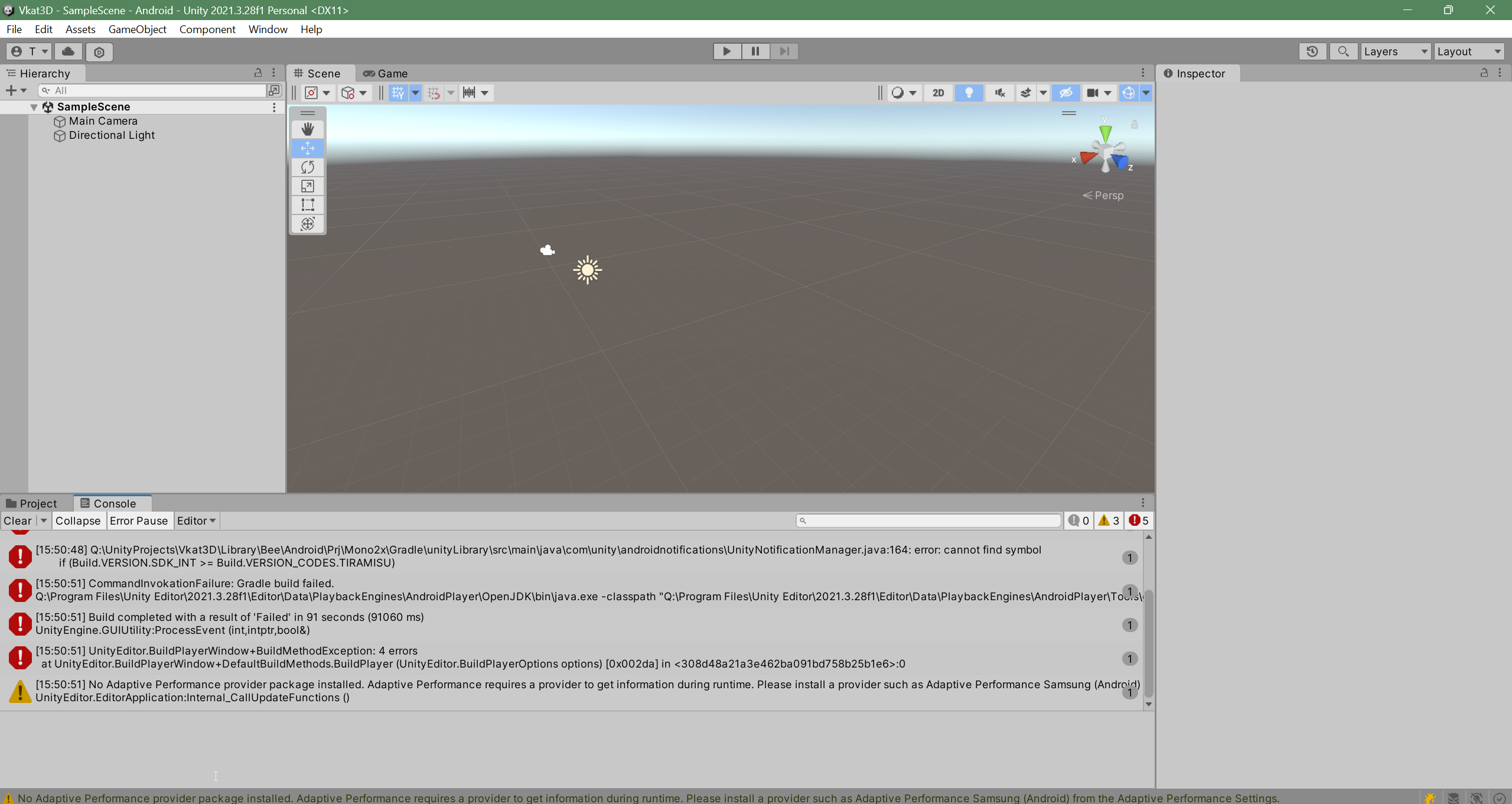Image resolution: width=1512 pixels, height=804 pixels.
Task: Select the Rotate tool
Action: pos(307,167)
